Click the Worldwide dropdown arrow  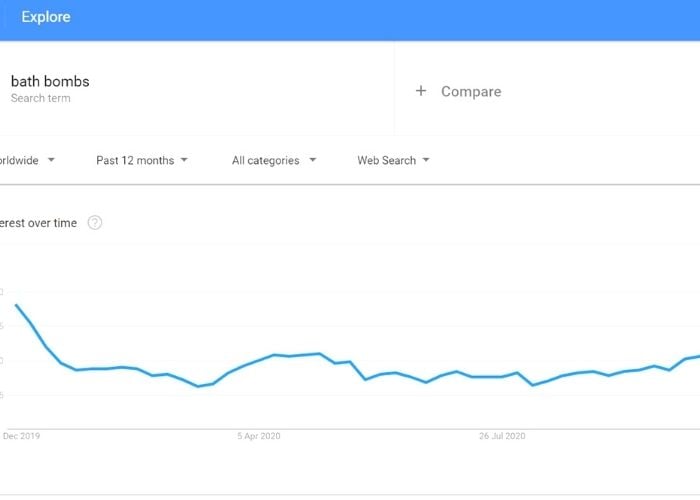pos(51,159)
